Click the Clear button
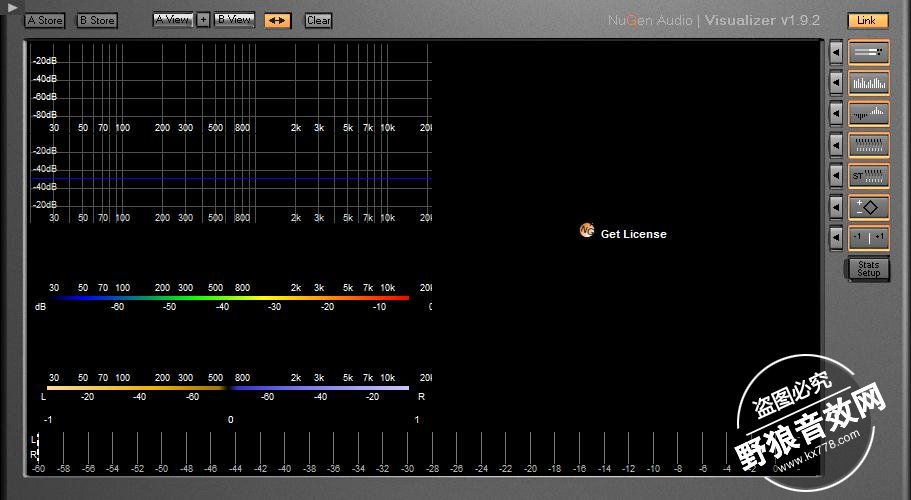The height and width of the screenshot is (500, 911). (318, 20)
